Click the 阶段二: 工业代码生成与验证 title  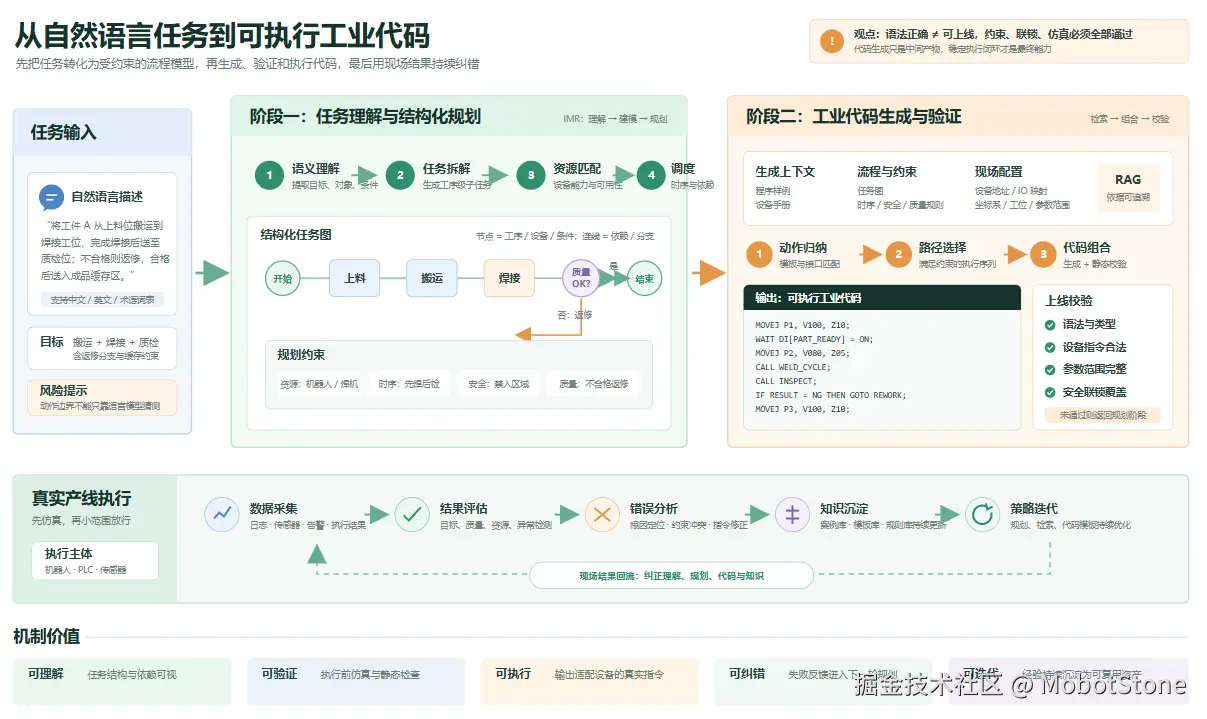click(854, 117)
